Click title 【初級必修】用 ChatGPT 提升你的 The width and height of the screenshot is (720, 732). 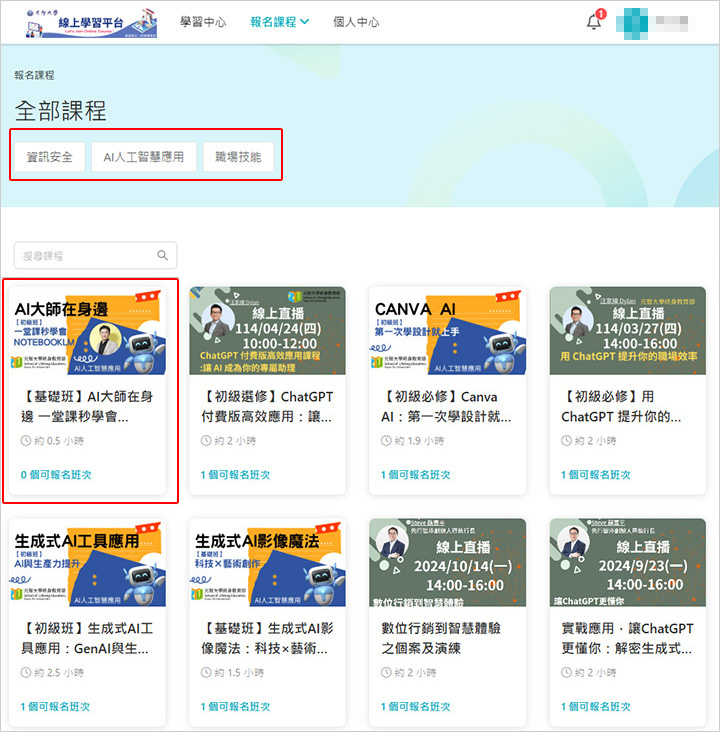pyautogui.click(x=621, y=406)
